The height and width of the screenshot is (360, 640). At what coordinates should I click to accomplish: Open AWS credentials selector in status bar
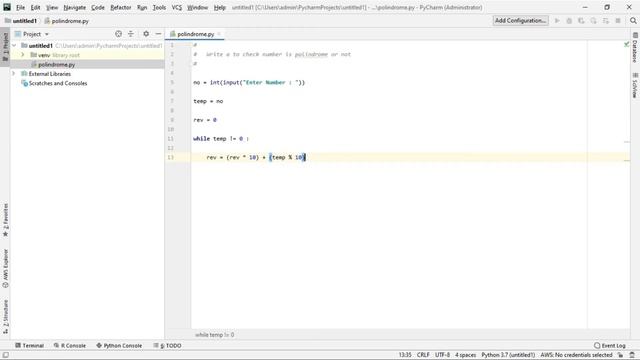pos(576,355)
